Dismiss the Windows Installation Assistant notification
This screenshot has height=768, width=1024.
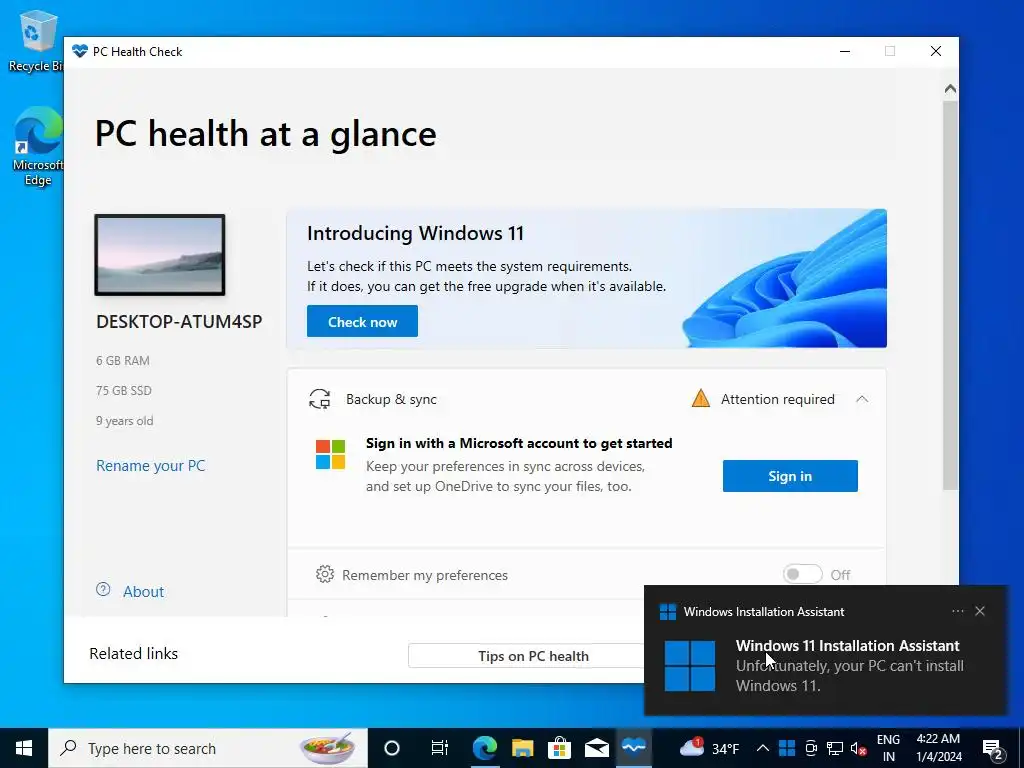tap(980, 611)
